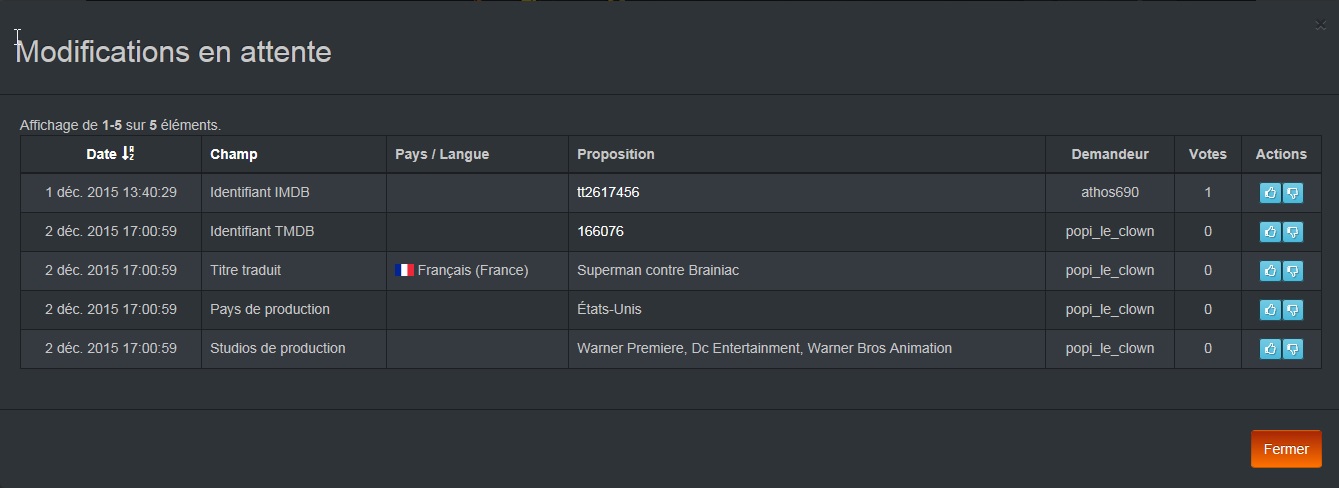
Task: Thumbs down Superman contre Brainiac title
Action: 1293,271
